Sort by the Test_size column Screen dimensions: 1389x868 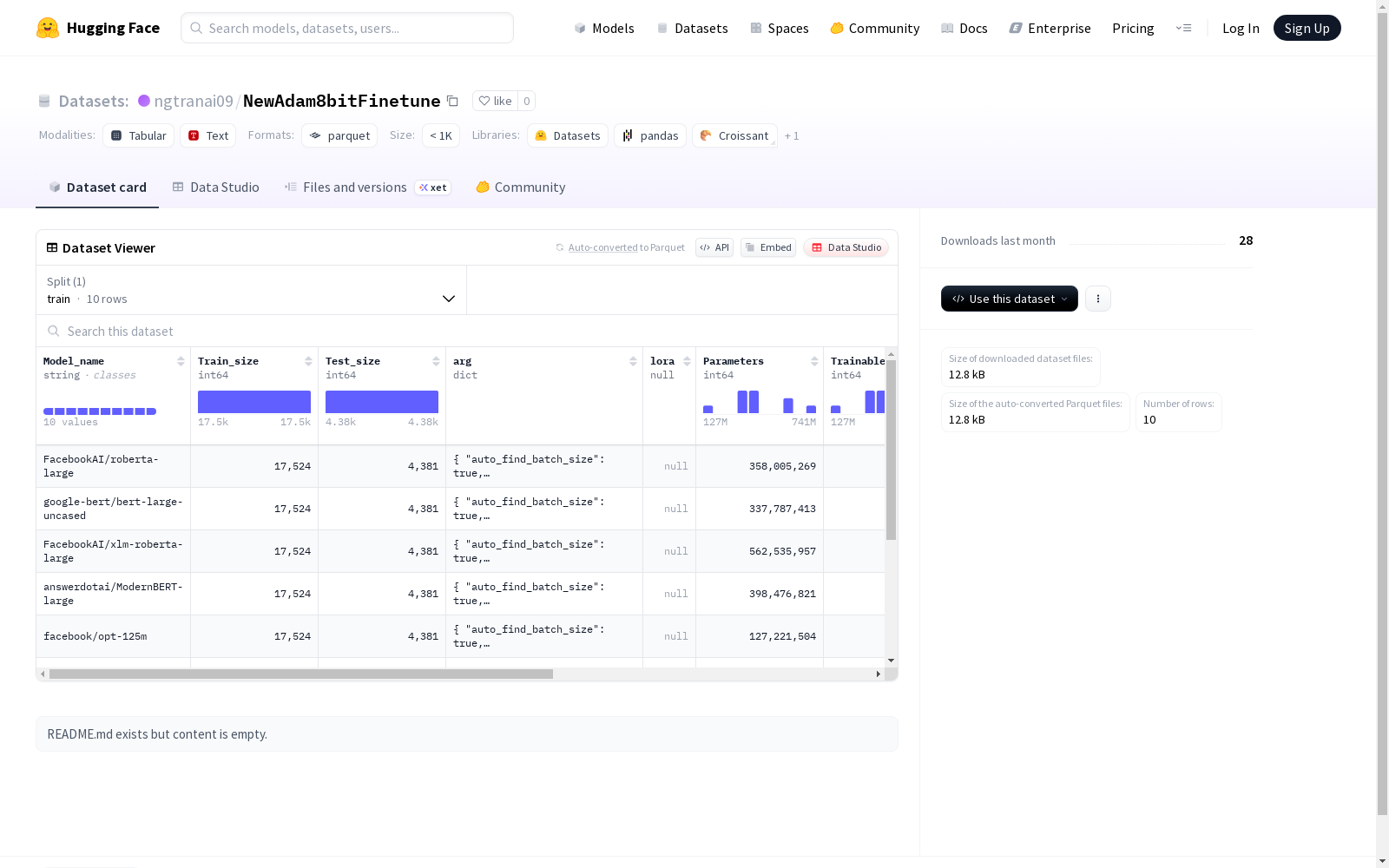click(x=436, y=361)
